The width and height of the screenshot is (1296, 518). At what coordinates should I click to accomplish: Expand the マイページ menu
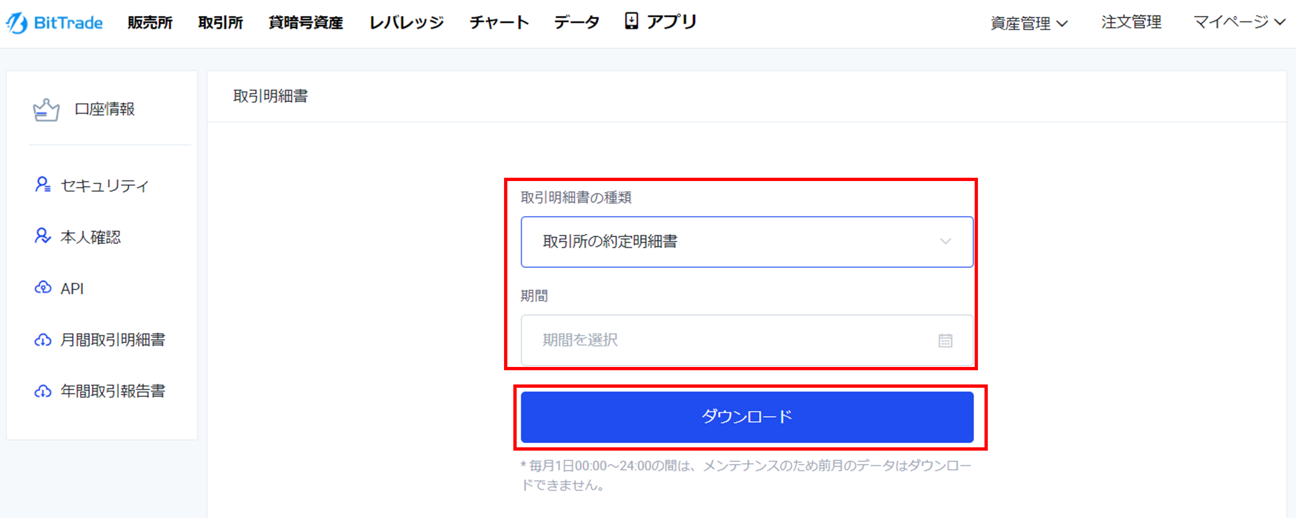pos(1239,22)
